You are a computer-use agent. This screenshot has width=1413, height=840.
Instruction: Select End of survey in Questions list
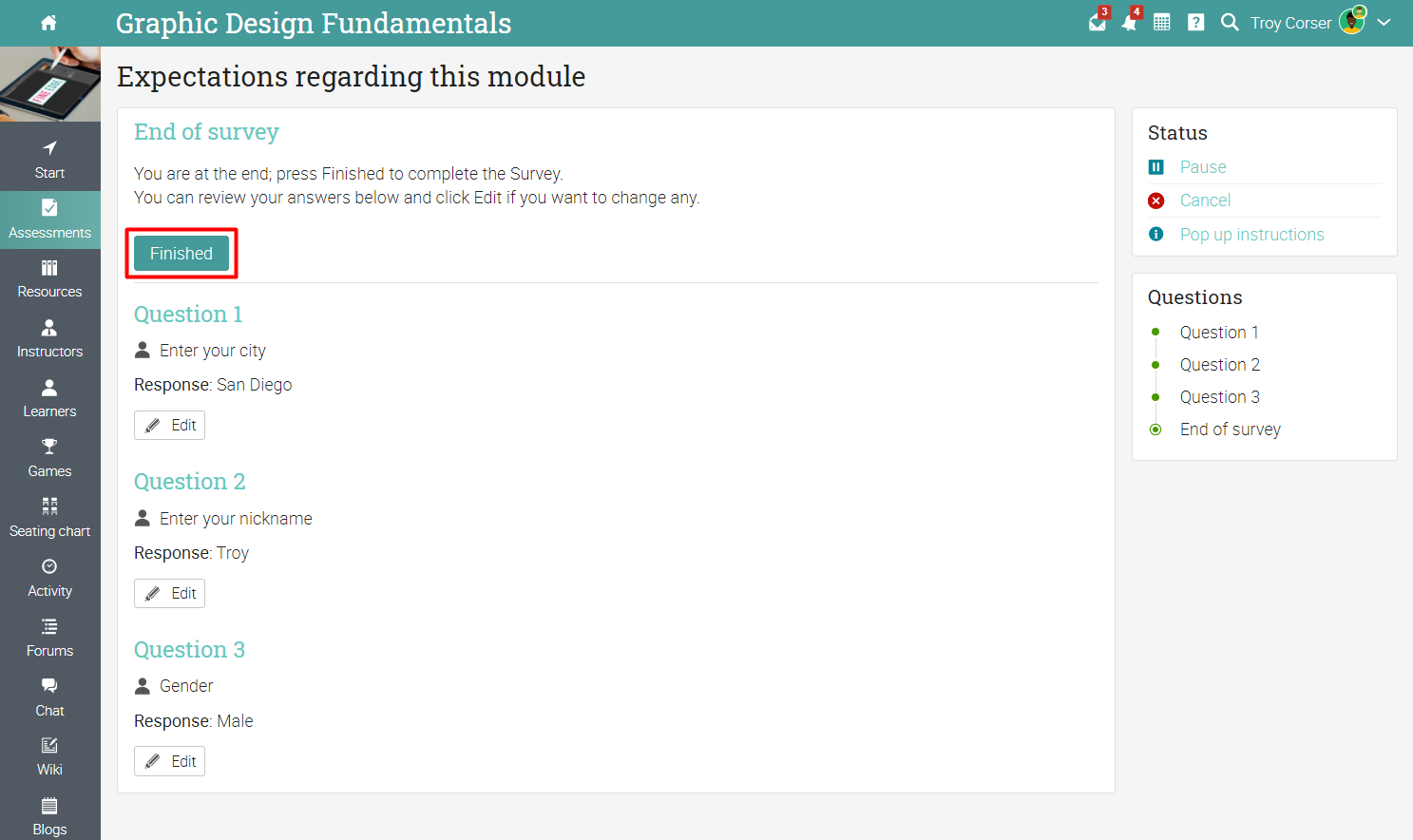pos(1231,430)
